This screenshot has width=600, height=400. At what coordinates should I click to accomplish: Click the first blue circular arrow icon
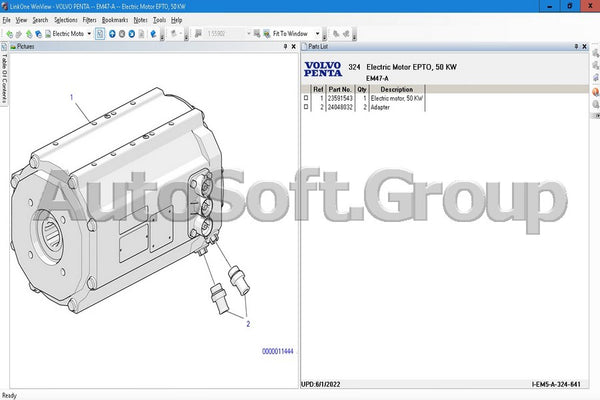click(112, 34)
